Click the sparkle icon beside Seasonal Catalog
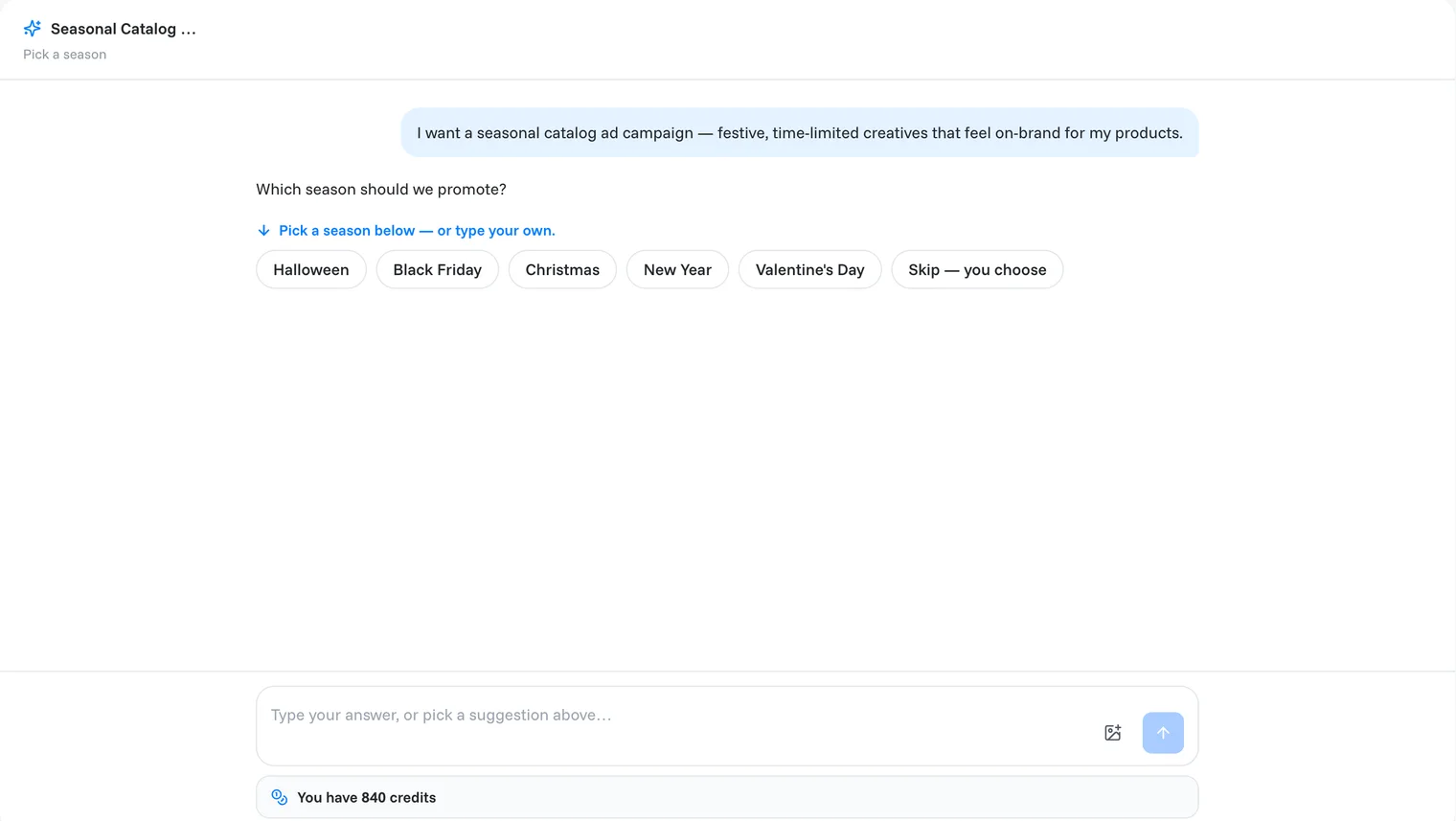The height and width of the screenshot is (821, 1456). [x=33, y=29]
